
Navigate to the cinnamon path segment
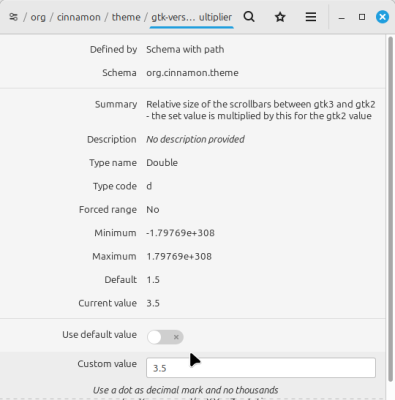click(79, 17)
